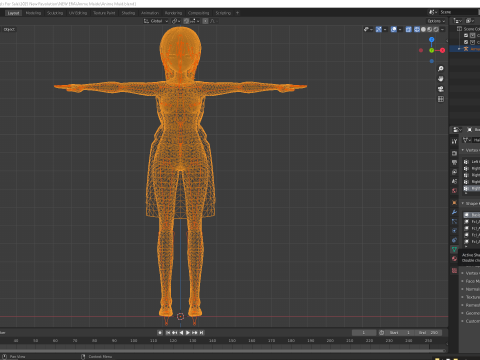The image size is (480, 360).
Task: Open the Scene properties tab icon
Action: 454,181
